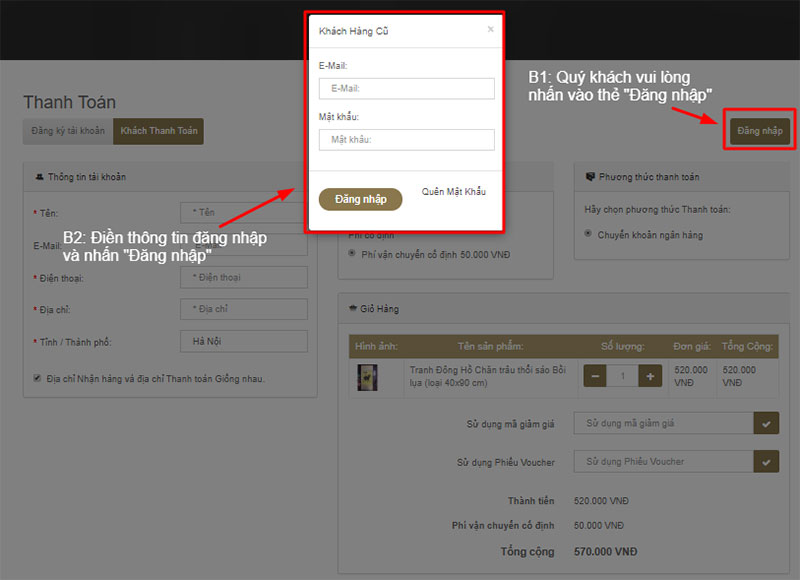Screen dimensions: 800x580
Task: Open the Tỉnh / Thành phố dropdown
Action: tap(243, 342)
